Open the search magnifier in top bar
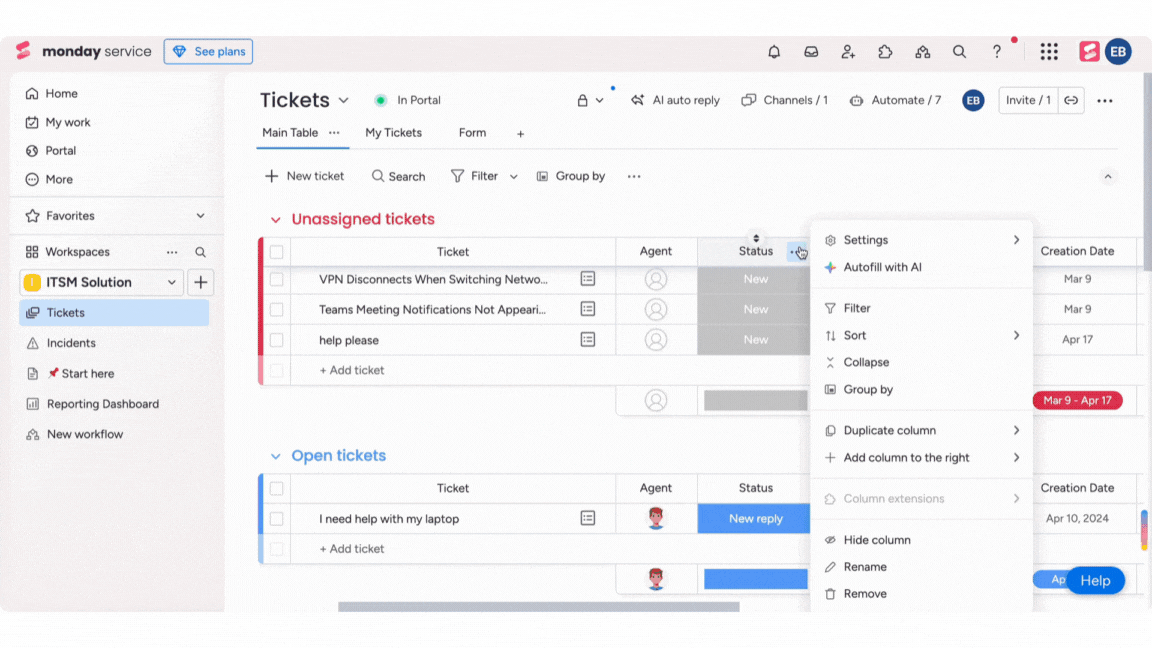Viewport: 1152px width, 648px height. 960,51
